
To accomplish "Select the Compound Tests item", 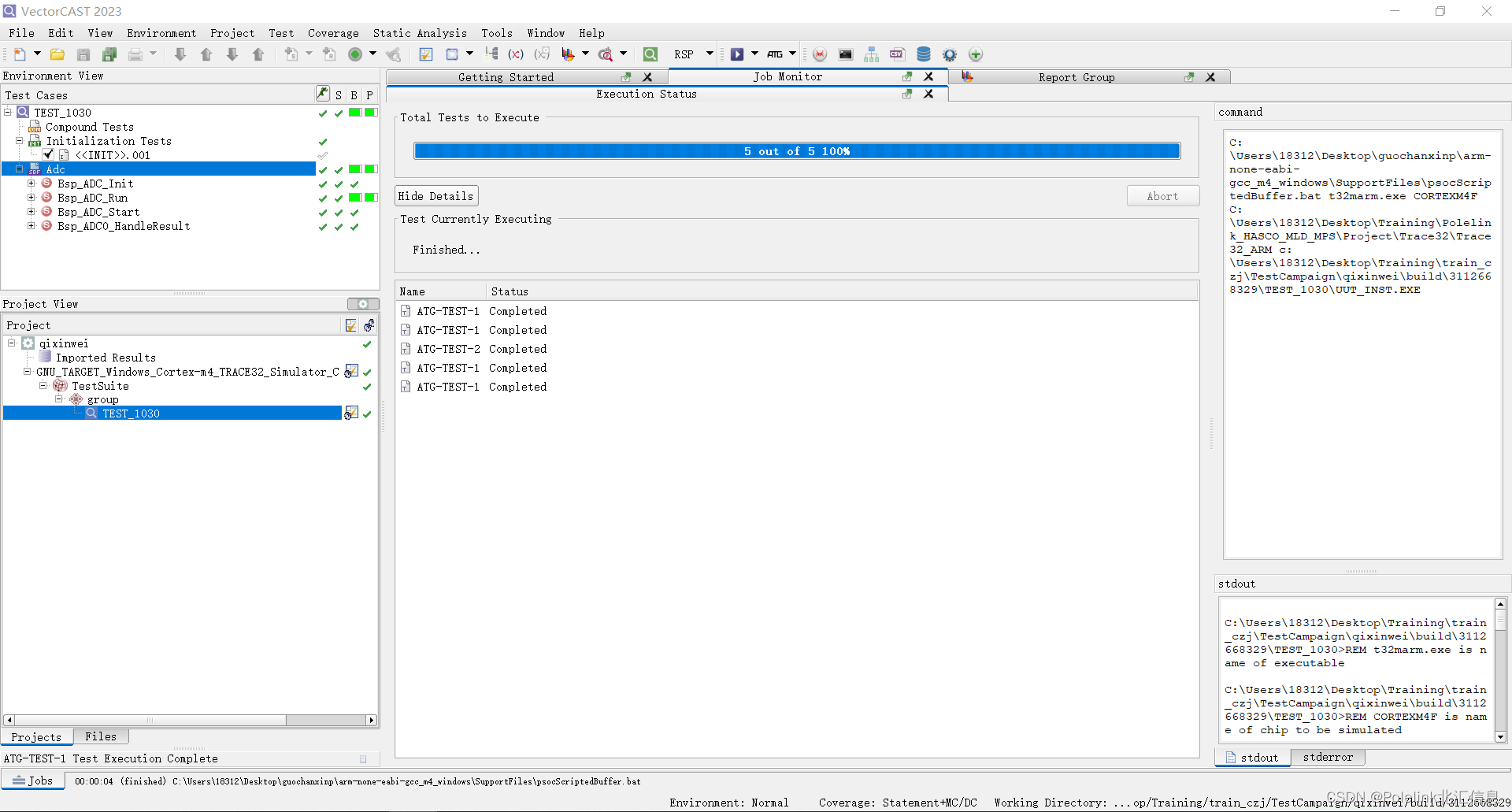I will tap(89, 127).
